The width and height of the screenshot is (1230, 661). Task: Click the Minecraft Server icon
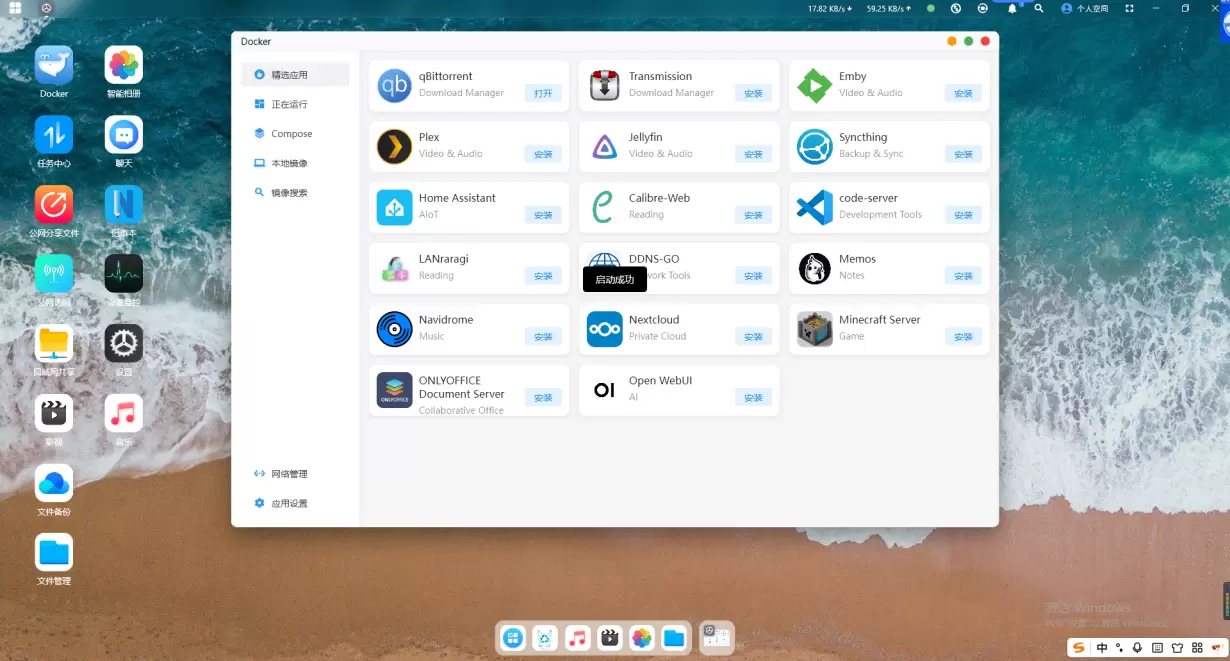pyautogui.click(x=814, y=329)
